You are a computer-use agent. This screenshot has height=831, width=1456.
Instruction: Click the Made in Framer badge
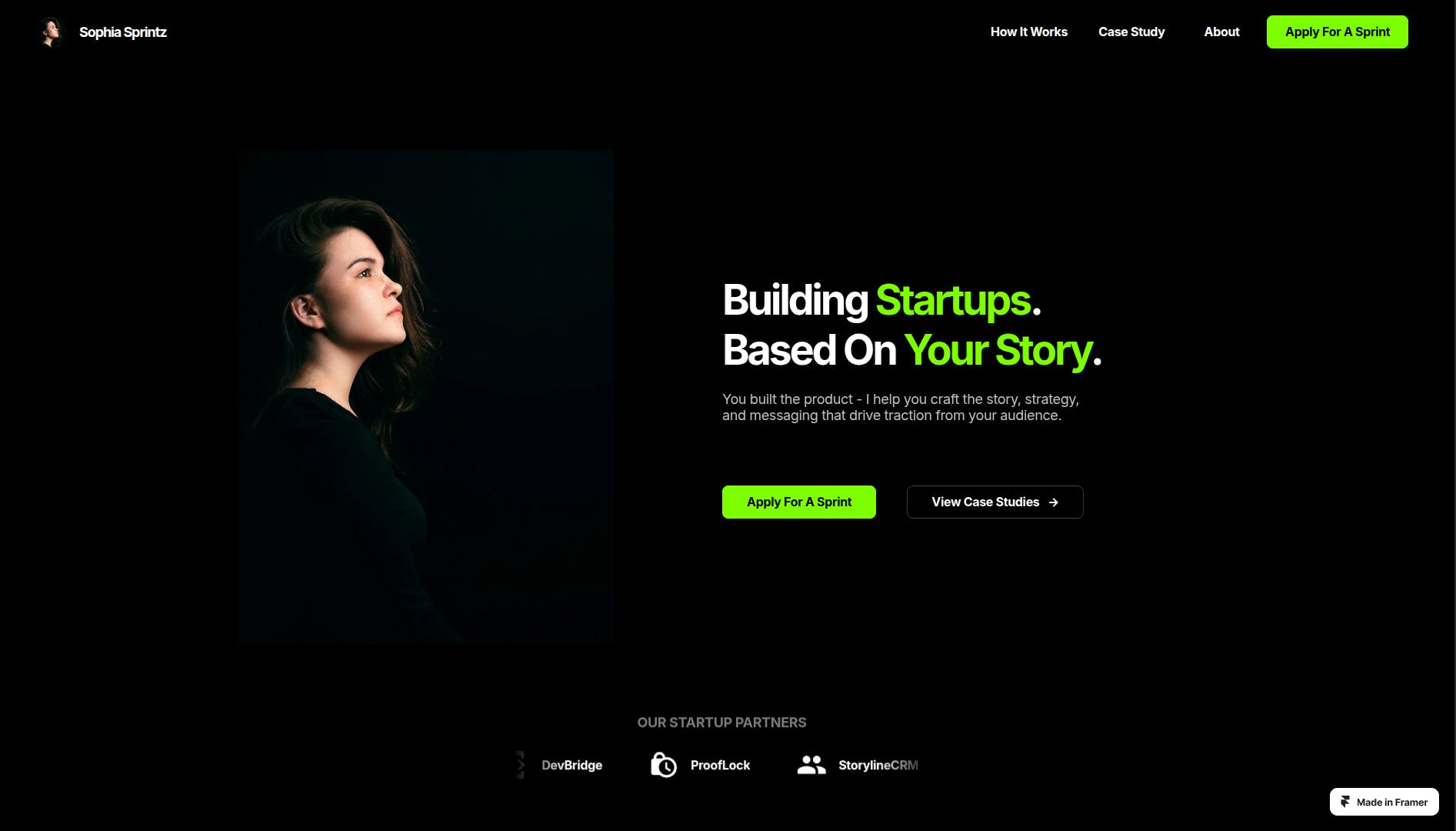coord(1384,802)
